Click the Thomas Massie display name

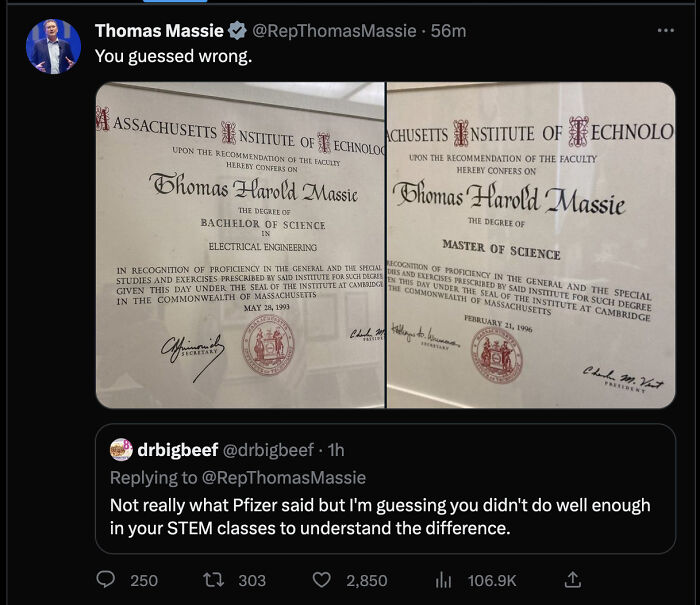(x=159, y=31)
